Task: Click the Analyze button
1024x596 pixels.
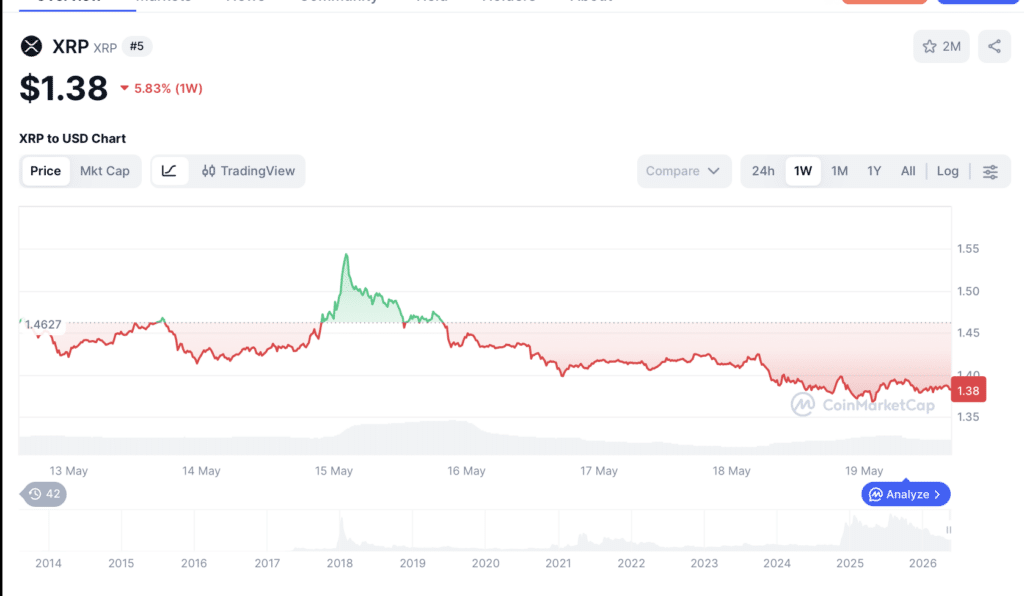Action: point(906,494)
